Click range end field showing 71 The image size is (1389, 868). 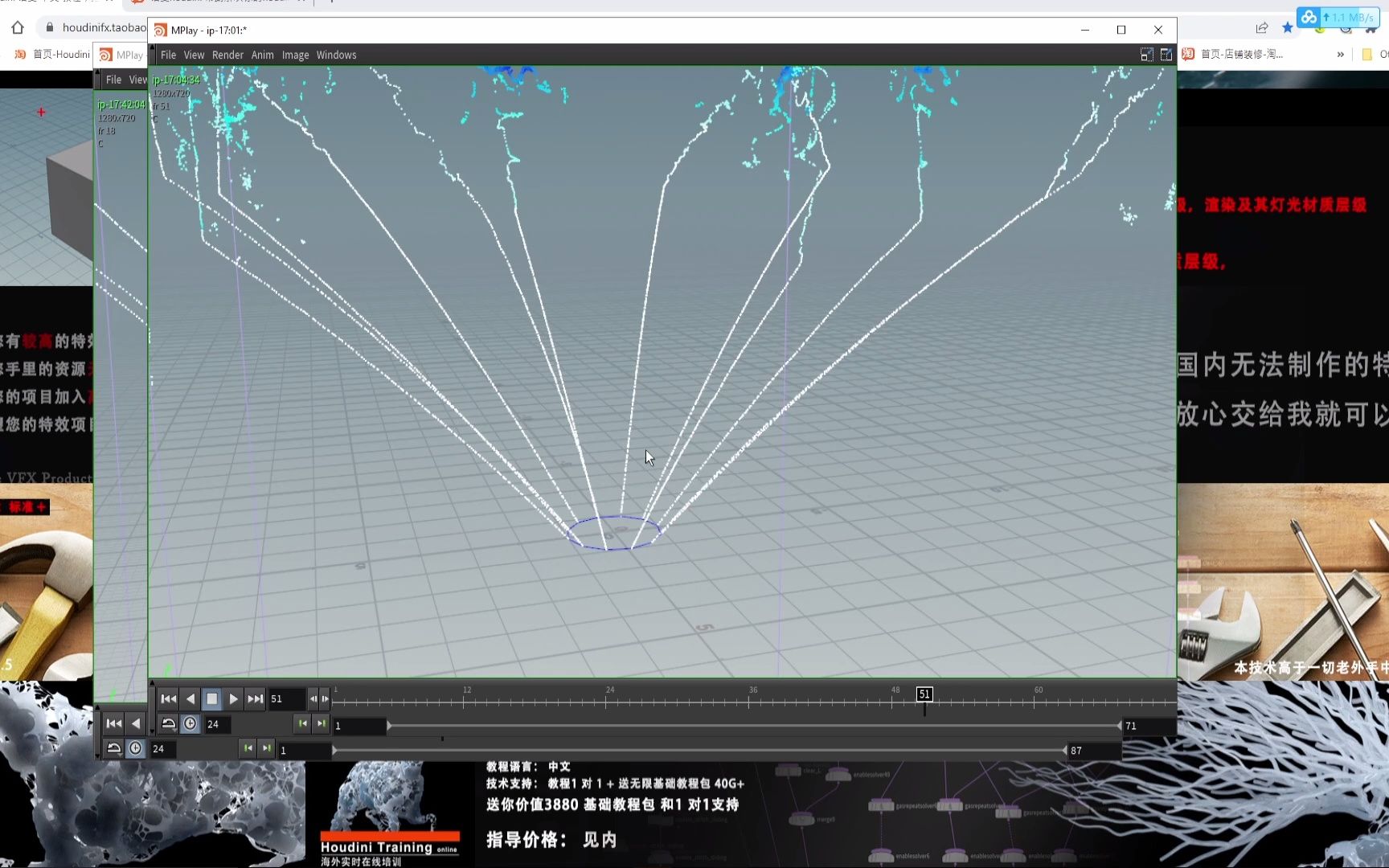click(1148, 725)
